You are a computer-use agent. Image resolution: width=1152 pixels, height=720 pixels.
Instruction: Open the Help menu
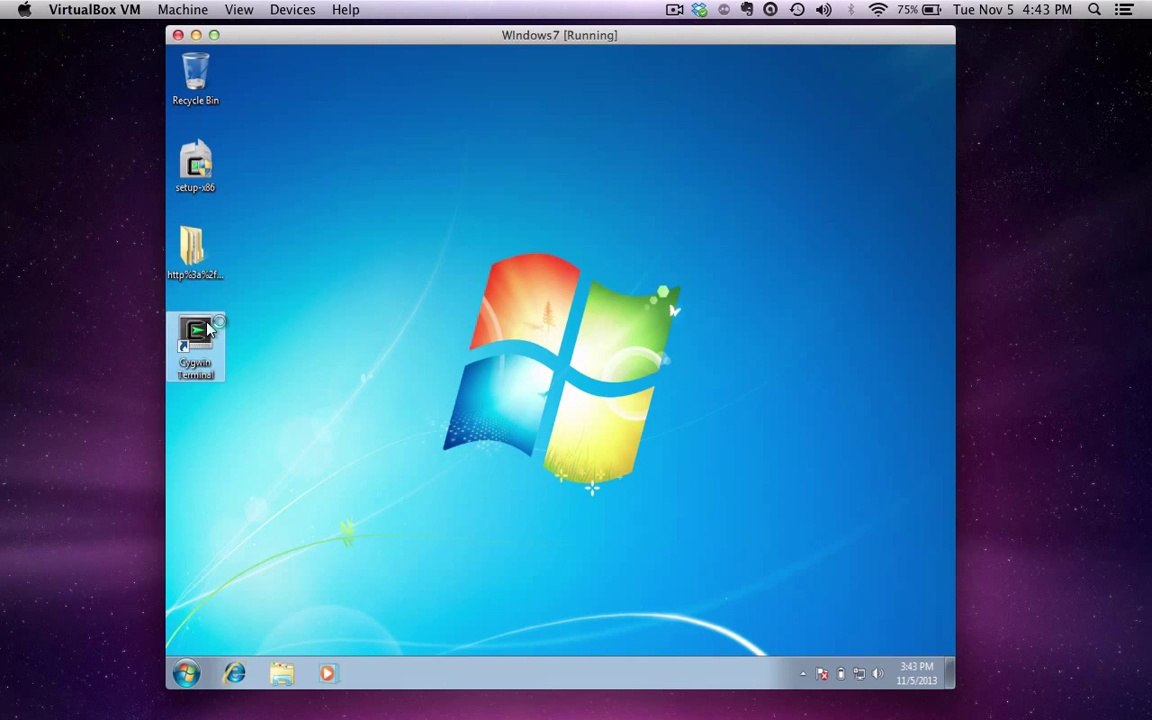[x=345, y=10]
